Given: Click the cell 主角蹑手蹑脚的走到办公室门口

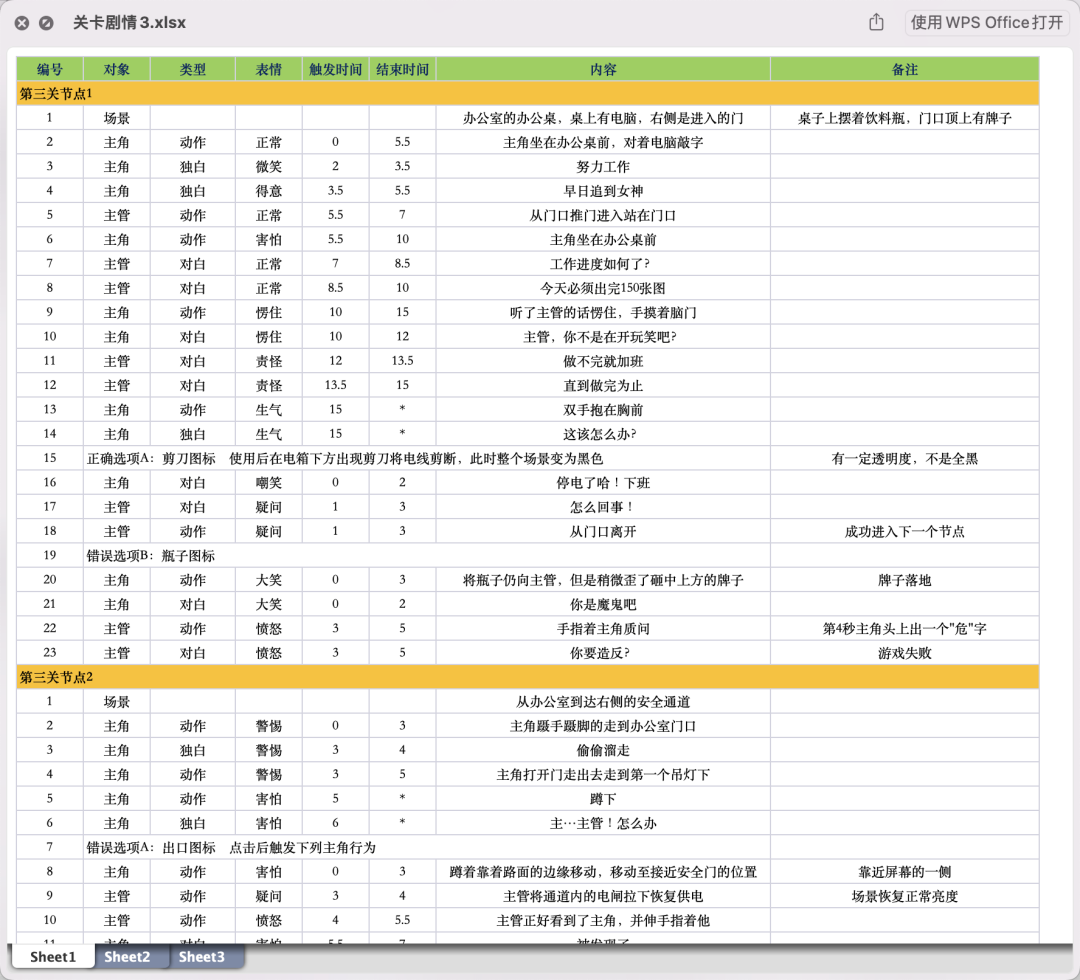Looking at the screenshot, I should click(603, 726).
